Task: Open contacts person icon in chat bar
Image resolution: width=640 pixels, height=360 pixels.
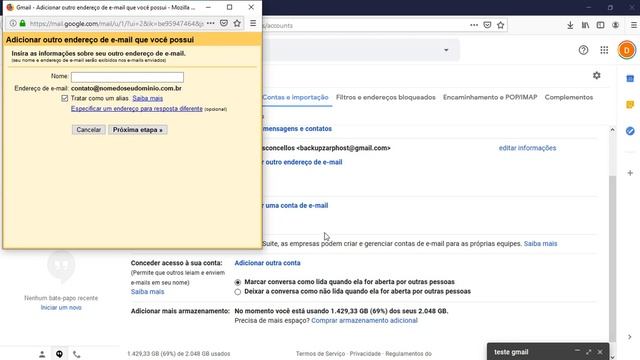Action: pos(42,354)
